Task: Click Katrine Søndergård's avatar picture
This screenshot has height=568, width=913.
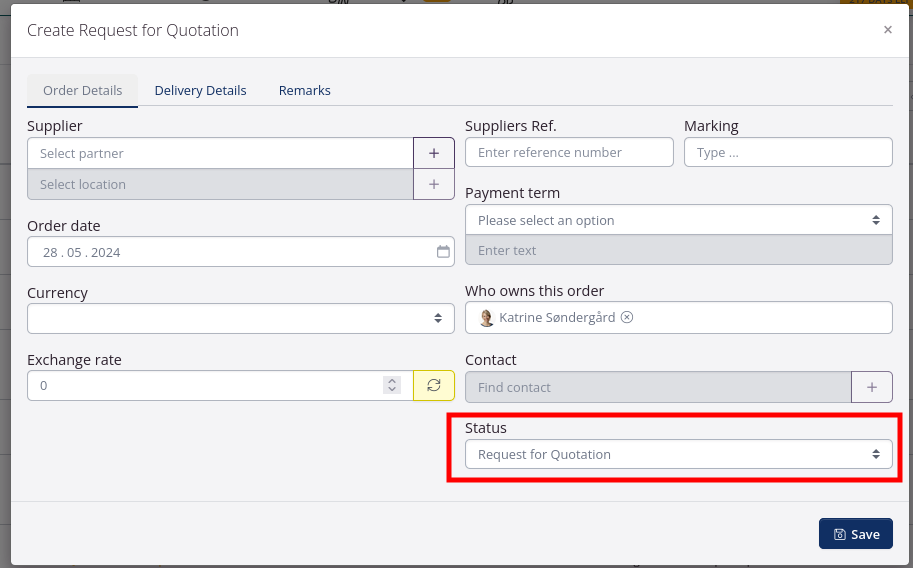Action: tap(487, 318)
